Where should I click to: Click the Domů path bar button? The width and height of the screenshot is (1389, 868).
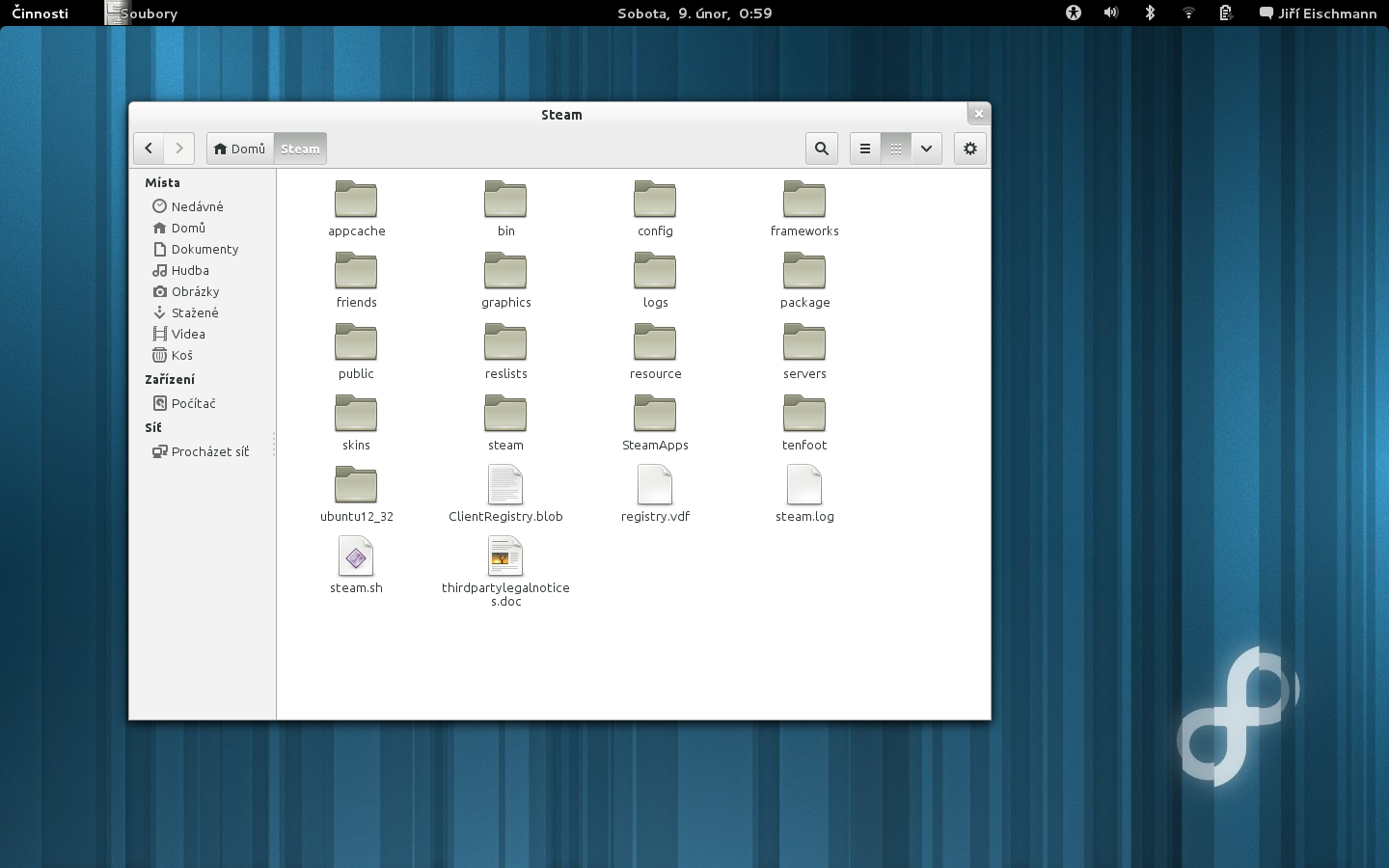pyautogui.click(x=240, y=149)
